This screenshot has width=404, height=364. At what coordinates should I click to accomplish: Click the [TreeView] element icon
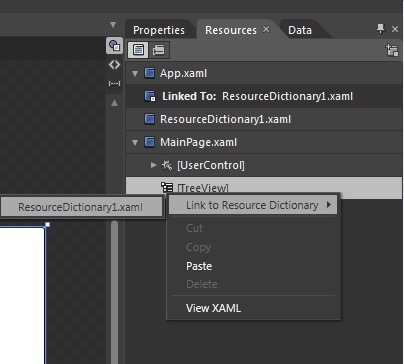[167, 187]
